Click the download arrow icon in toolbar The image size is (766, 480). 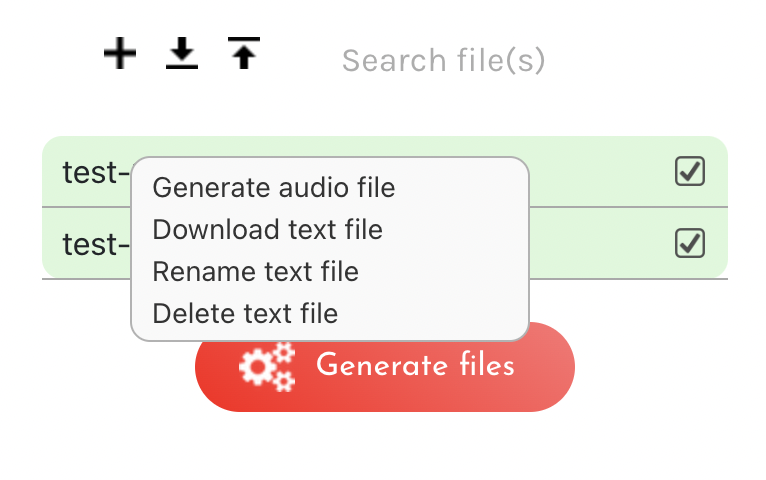[x=182, y=53]
